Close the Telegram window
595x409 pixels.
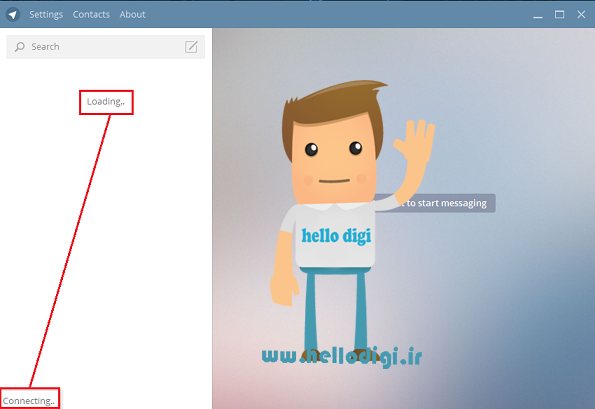click(x=581, y=14)
